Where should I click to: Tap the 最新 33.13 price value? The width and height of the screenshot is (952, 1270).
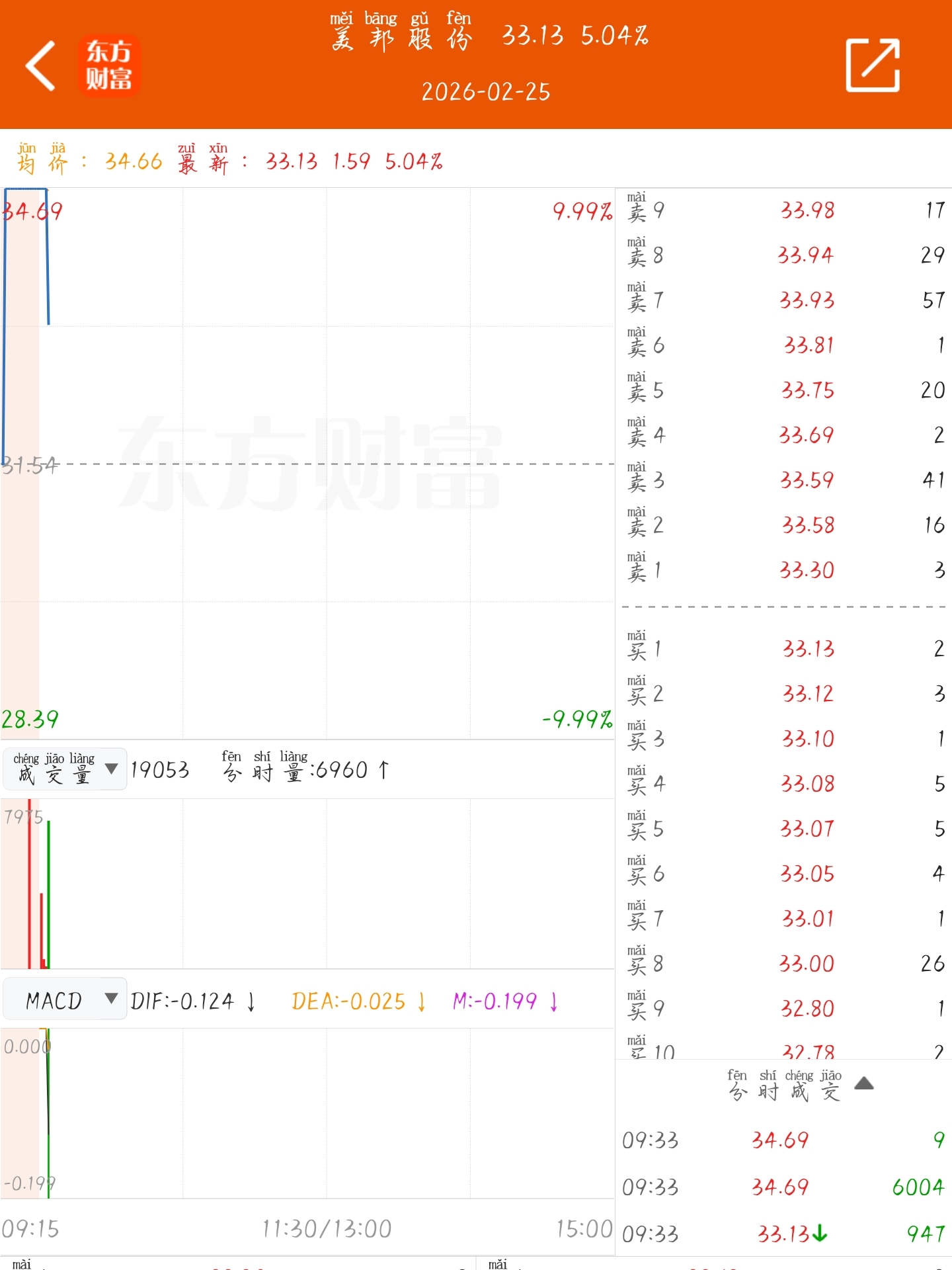pos(292,161)
